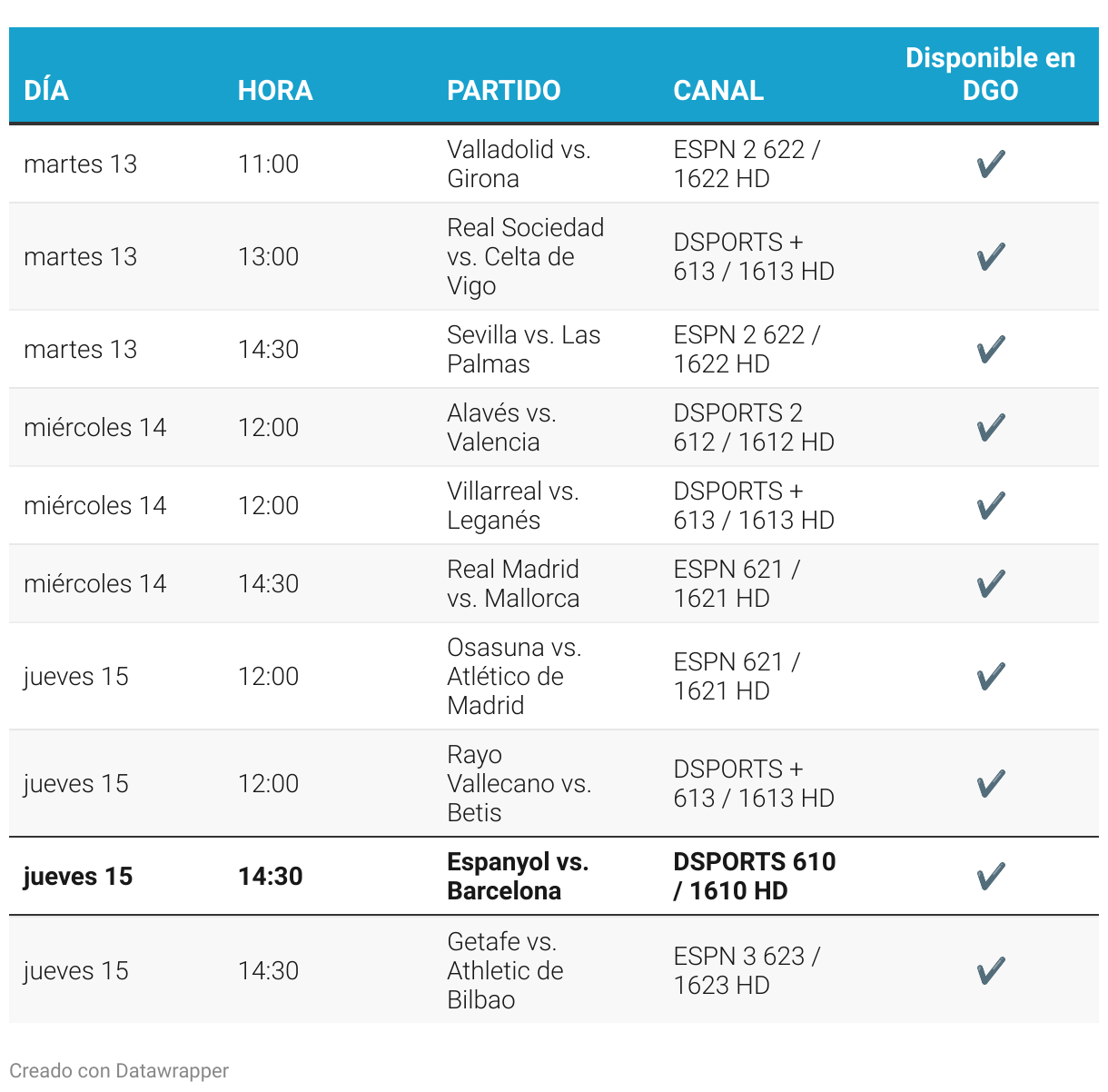The height and width of the screenshot is (1092, 1108).
Task: Click the checkmark for Villarreal vs. Leganés
Action: click(990, 506)
